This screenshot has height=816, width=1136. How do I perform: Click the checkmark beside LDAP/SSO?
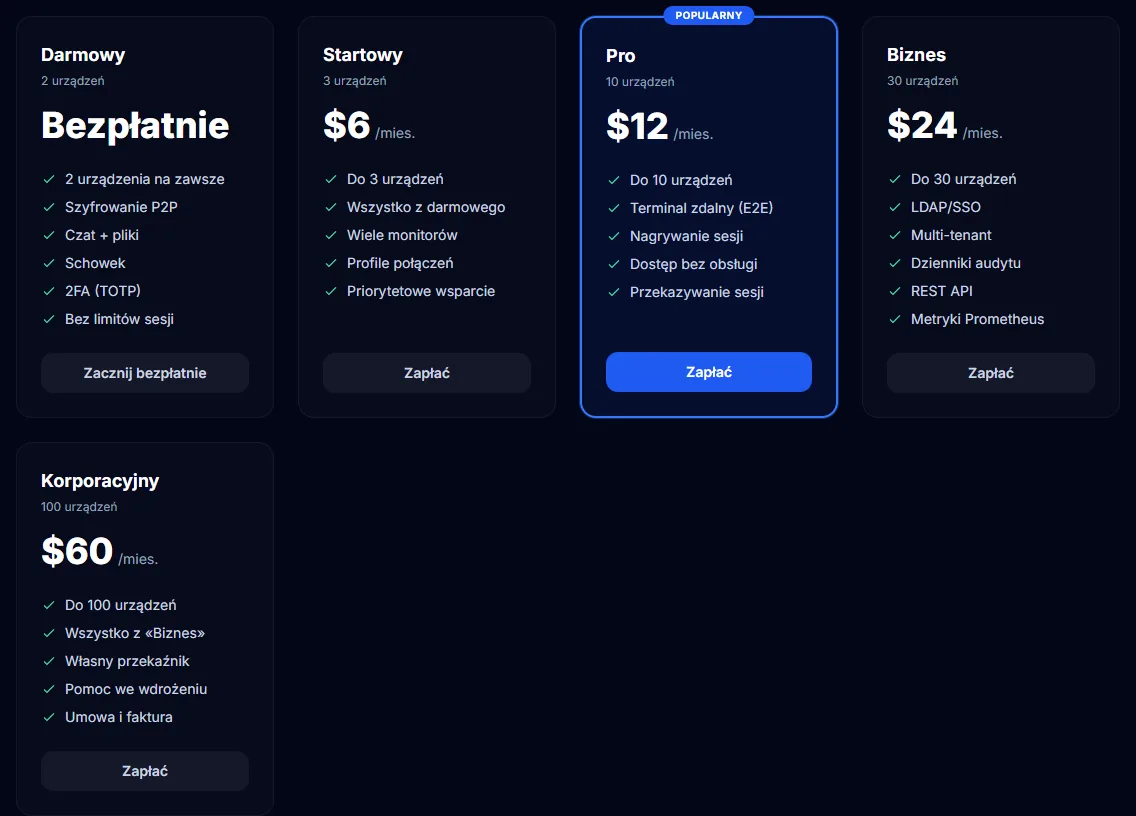(895, 207)
